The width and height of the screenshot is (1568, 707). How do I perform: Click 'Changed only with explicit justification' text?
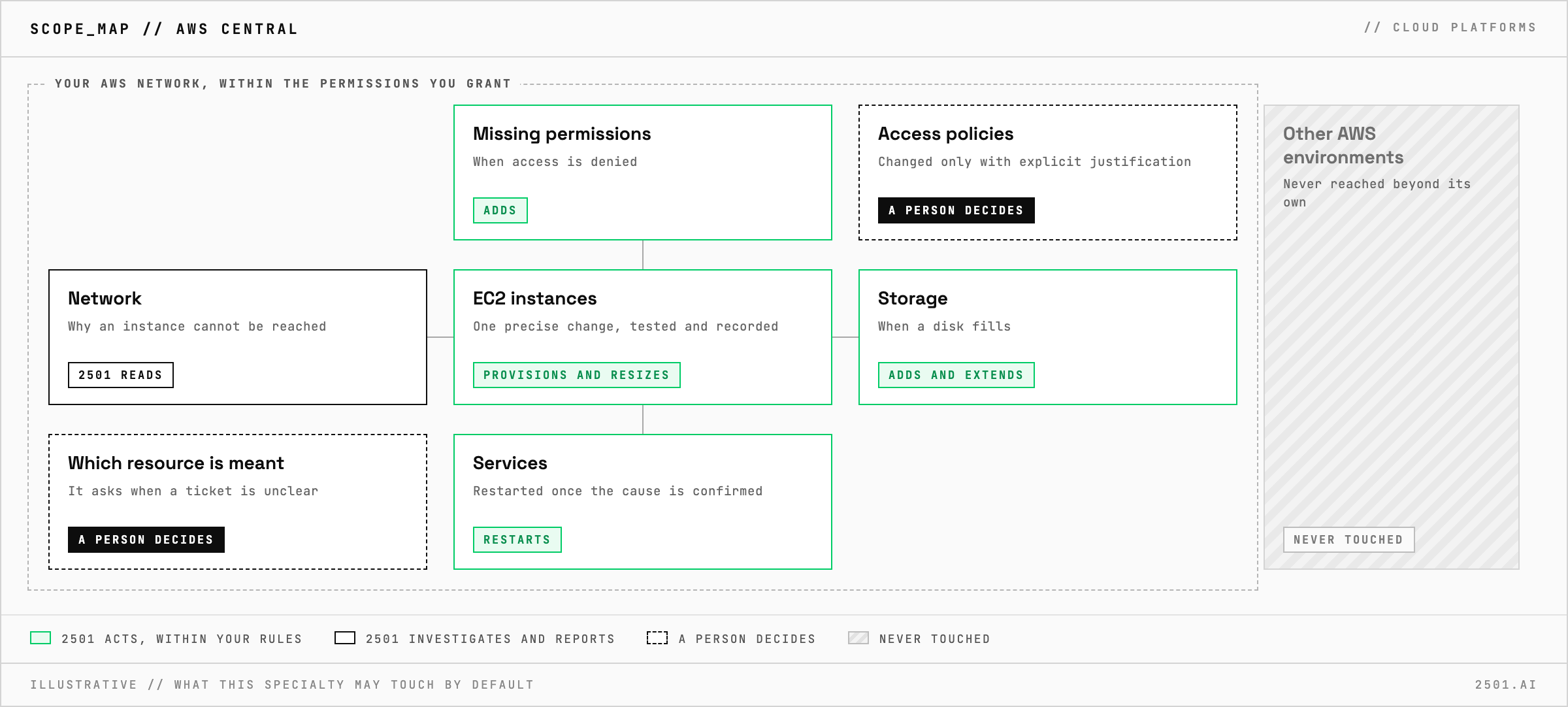(x=1035, y=162)
